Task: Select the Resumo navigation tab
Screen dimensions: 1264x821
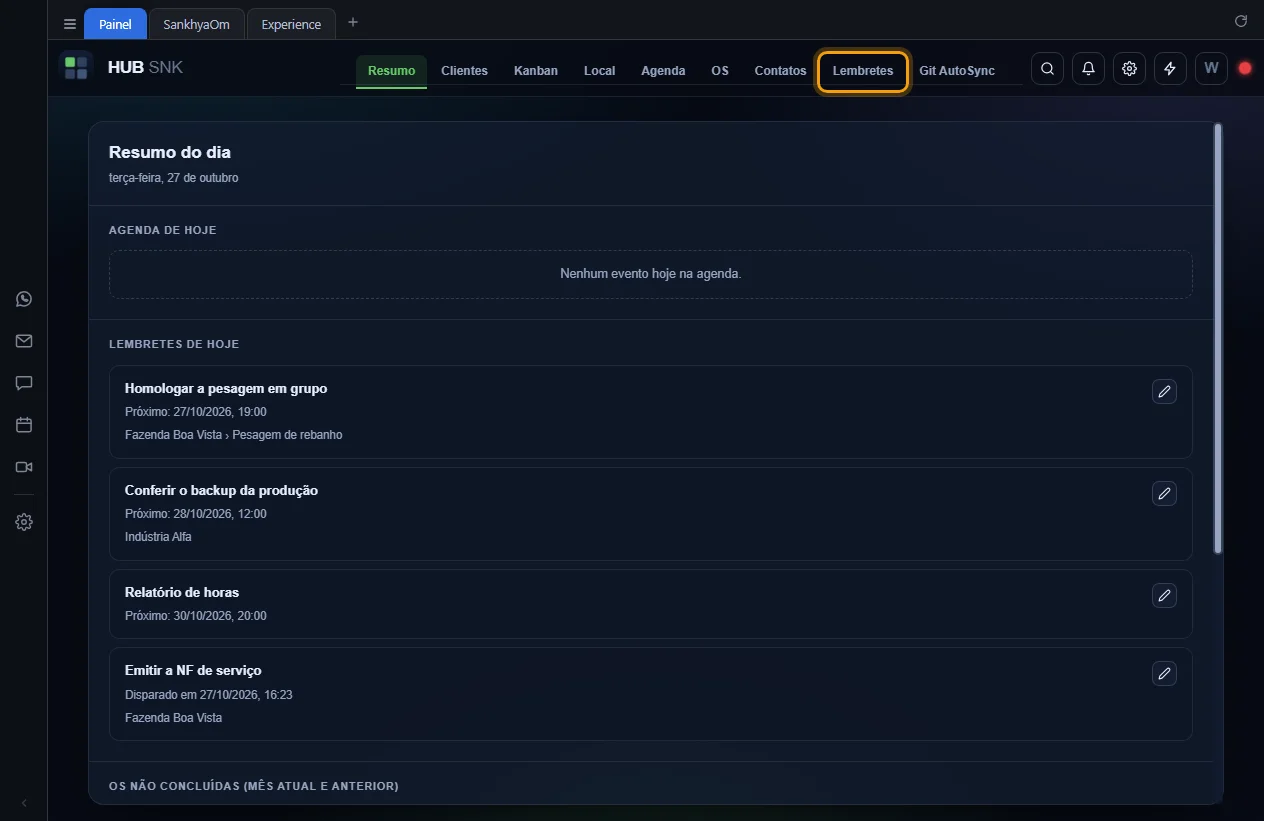Action: tap(391, 71)
